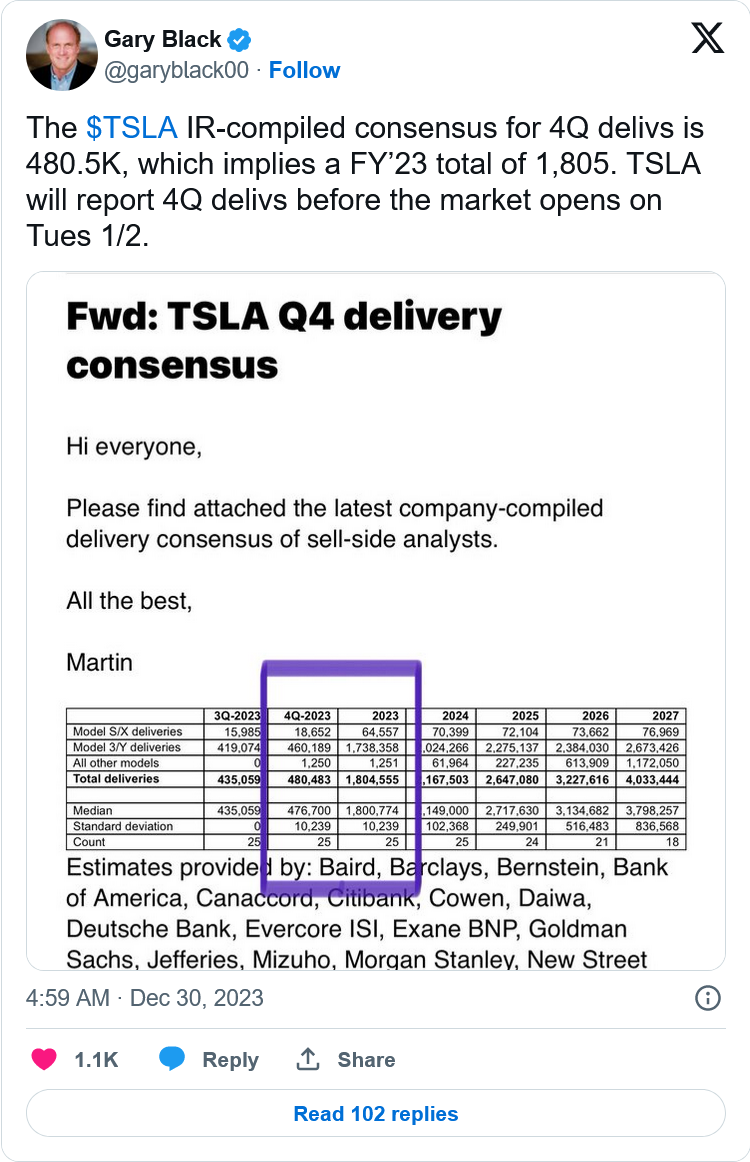Click the 1.1K likes count
The image size is (750, 1162).
click(x=96, y=1060)
